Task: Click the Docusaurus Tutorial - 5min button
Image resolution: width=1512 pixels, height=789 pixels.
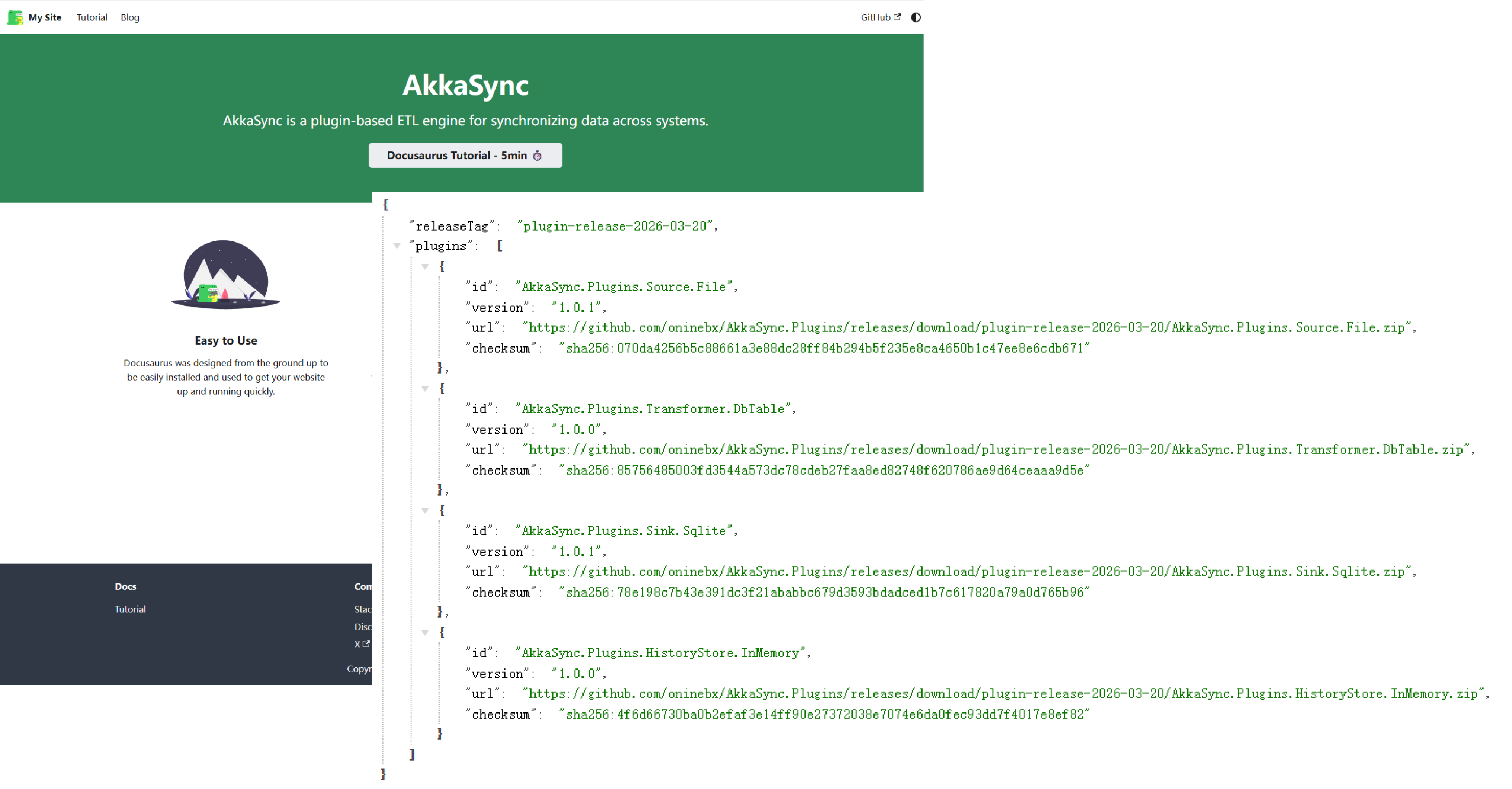Action: (x=465, y=155)
